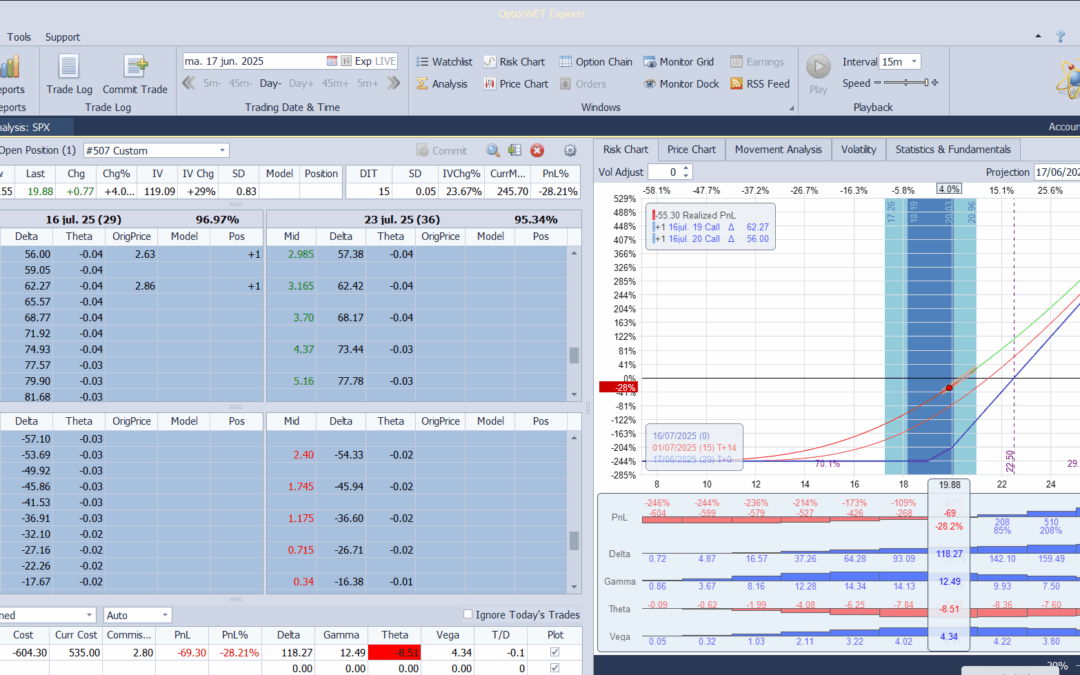This screenshot has height=675, width=1080.
Task: Open the Risk Chart window from the ribbon
Action: click(x=514, y=62)
